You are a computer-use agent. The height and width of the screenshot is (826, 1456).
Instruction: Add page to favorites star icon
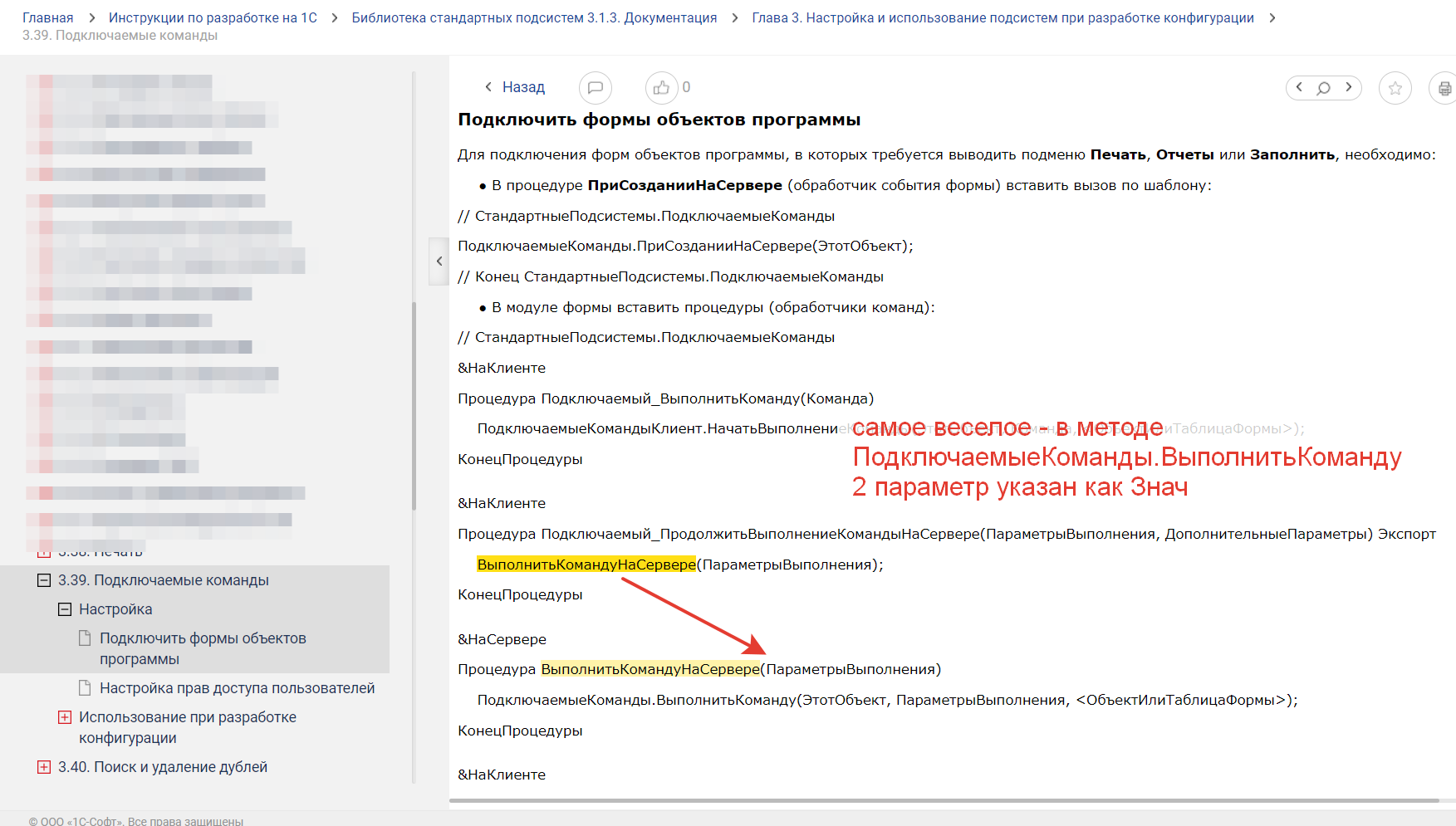pyautogui.click(x=1395, y=87)
